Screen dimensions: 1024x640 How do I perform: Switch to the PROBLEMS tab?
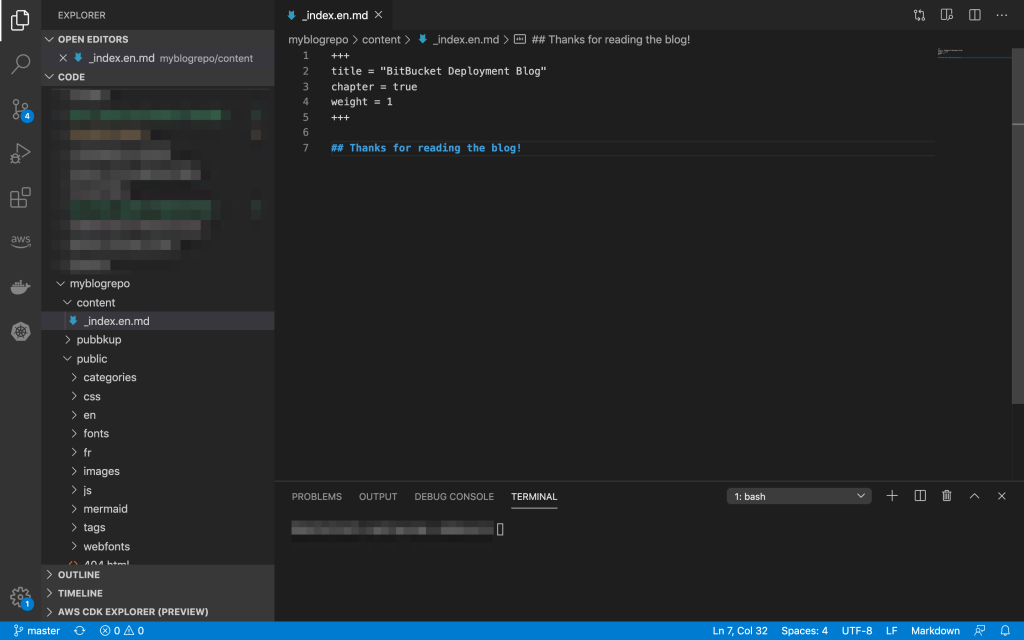316,496
